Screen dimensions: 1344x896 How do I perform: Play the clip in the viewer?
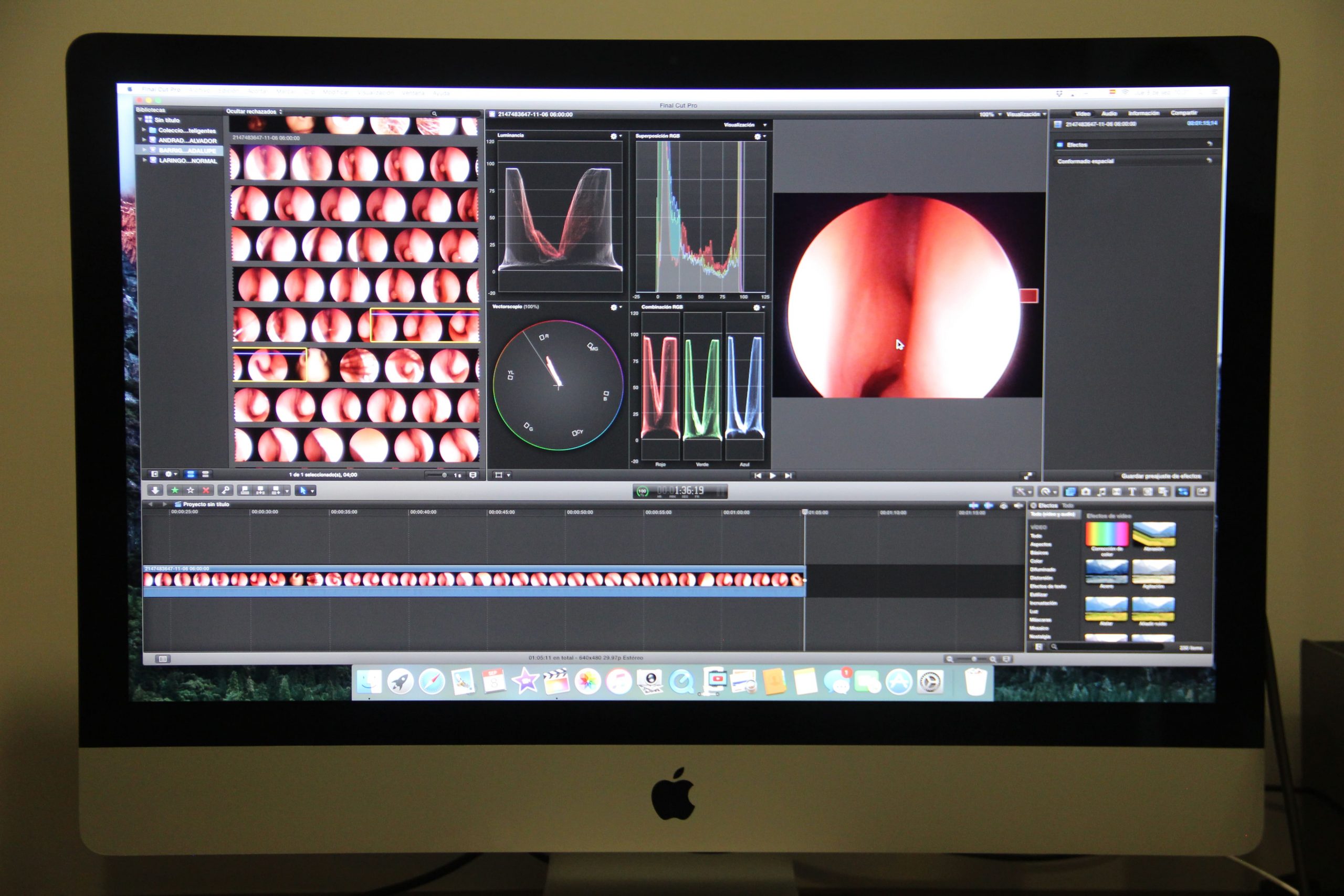(x=773, y=476)
